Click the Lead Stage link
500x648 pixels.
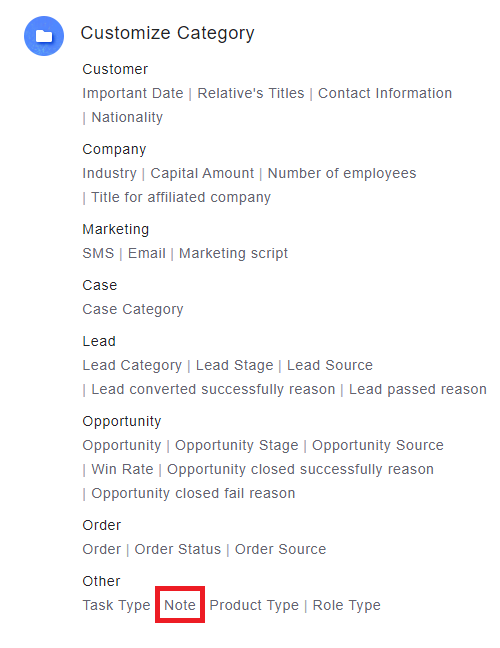tap(234, 365)
